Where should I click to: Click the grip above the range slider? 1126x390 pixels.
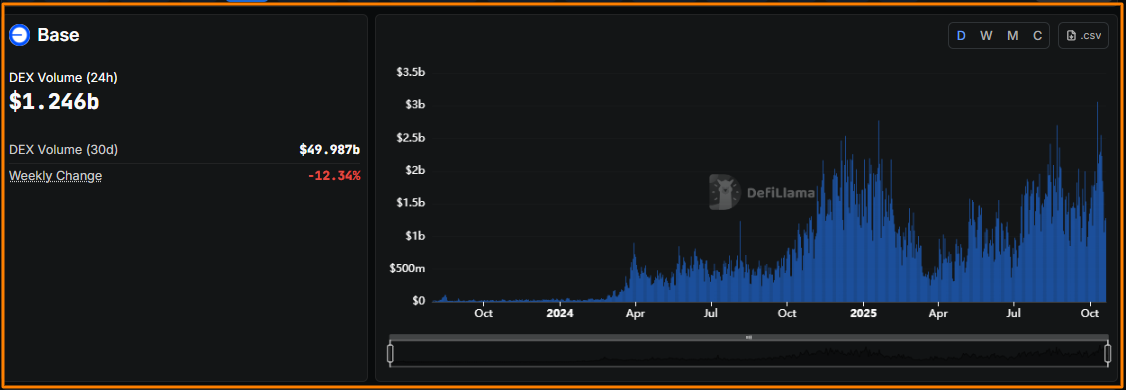(x=748, y=337)
